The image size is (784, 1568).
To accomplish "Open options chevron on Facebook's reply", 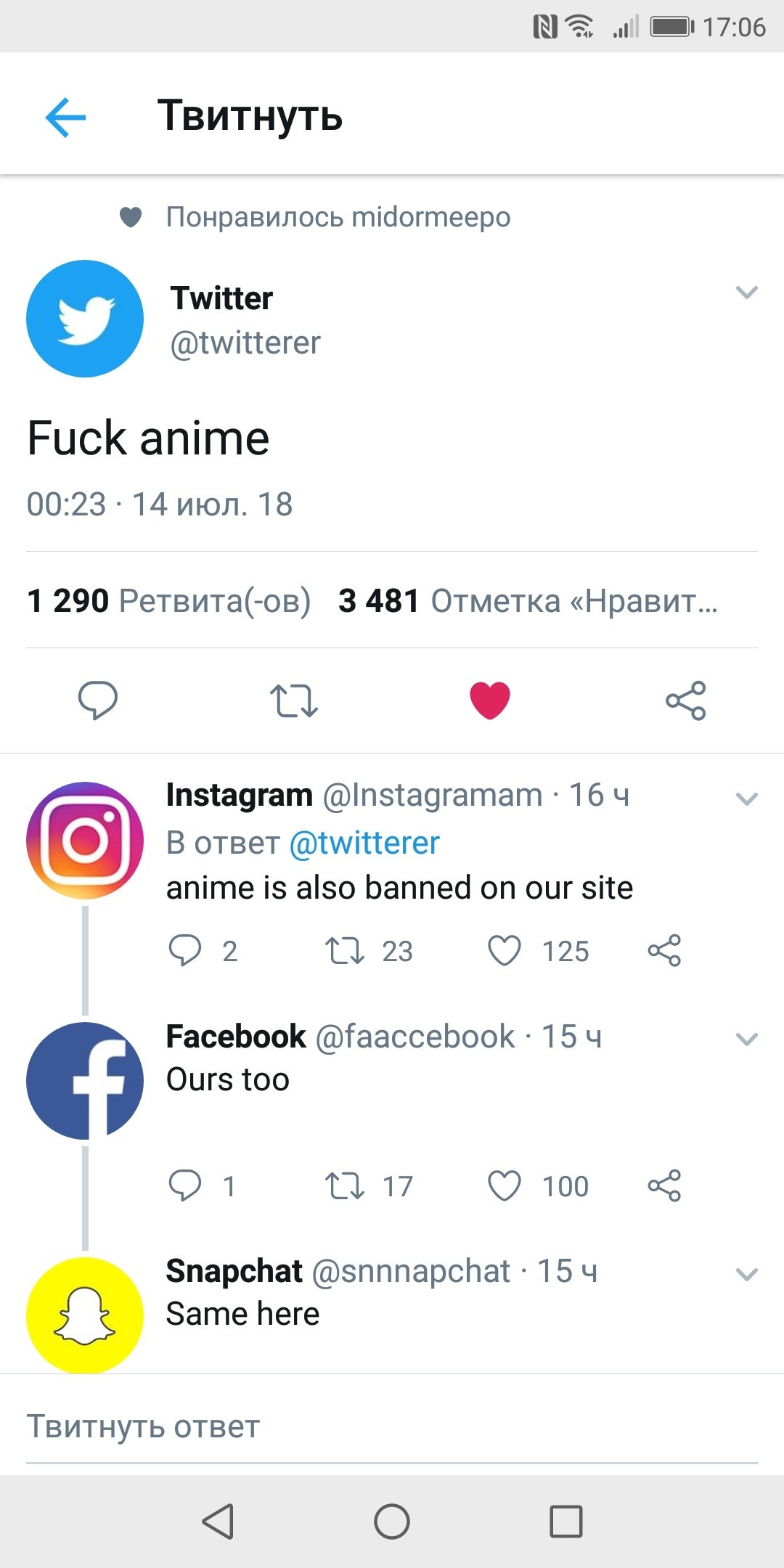I will click(746, 1040).
